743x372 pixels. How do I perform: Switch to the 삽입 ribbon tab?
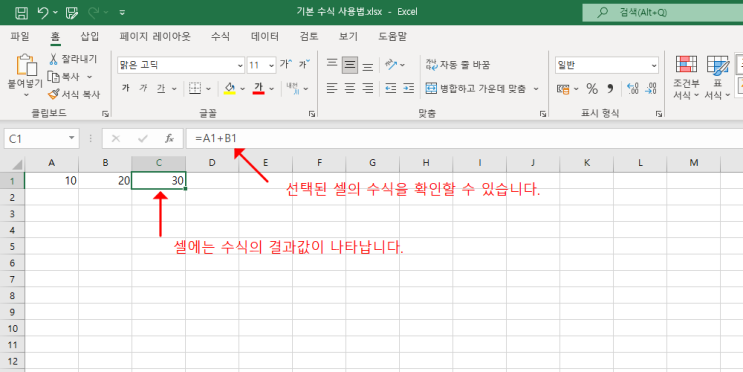90,36
